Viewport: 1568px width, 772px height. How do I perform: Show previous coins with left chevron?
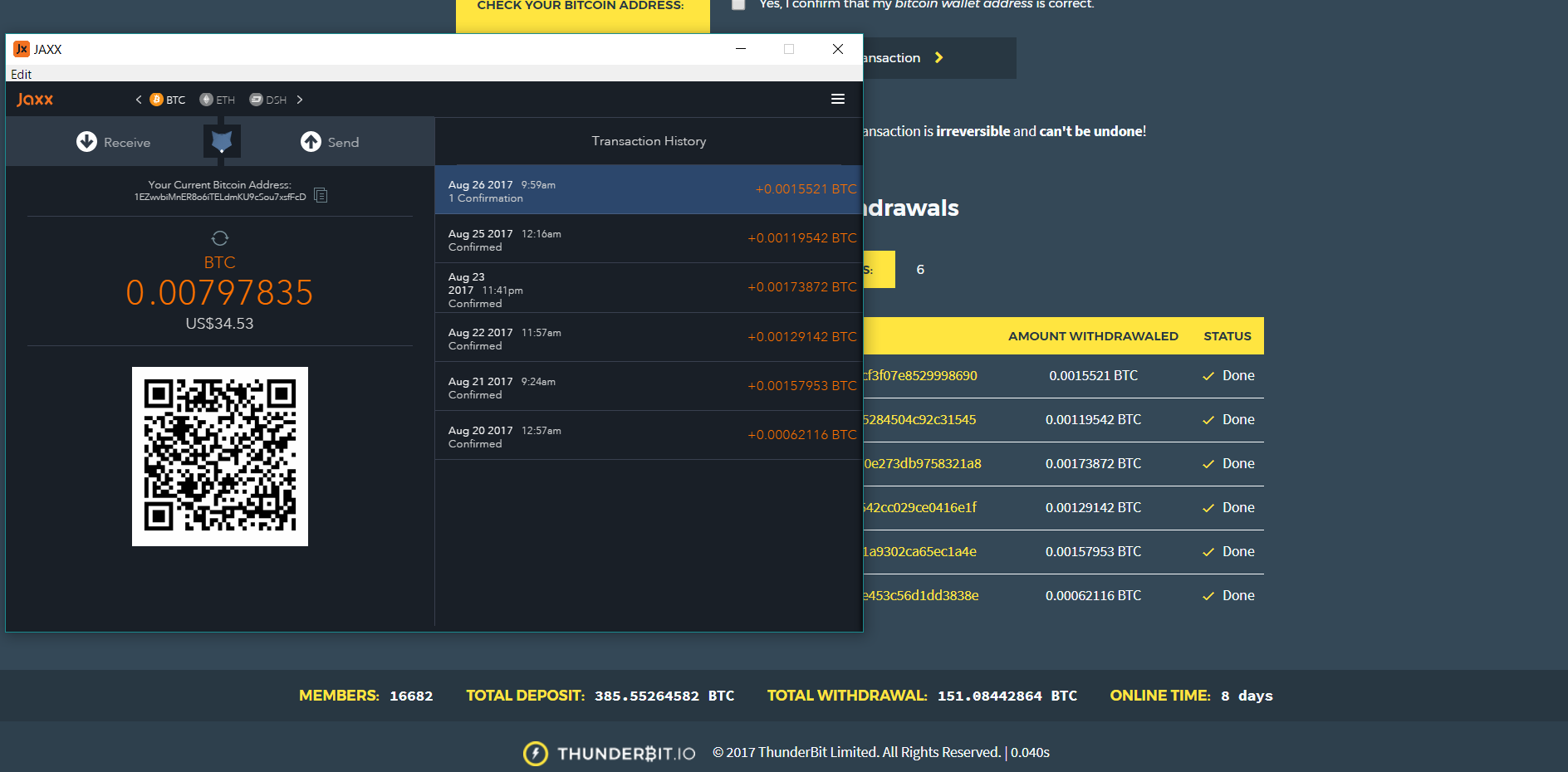point(139,100)
